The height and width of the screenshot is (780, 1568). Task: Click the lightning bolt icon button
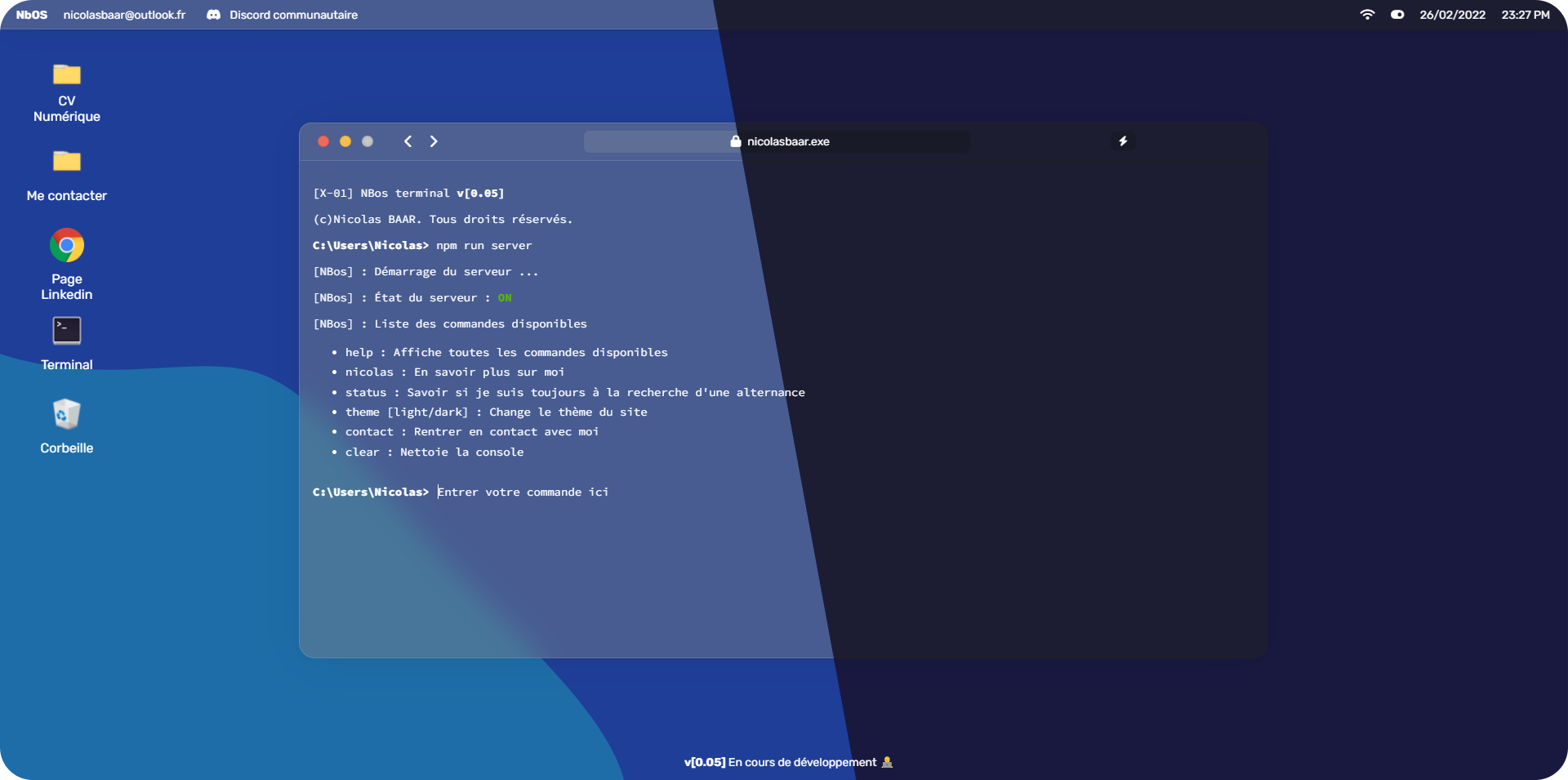point(1123,141)
